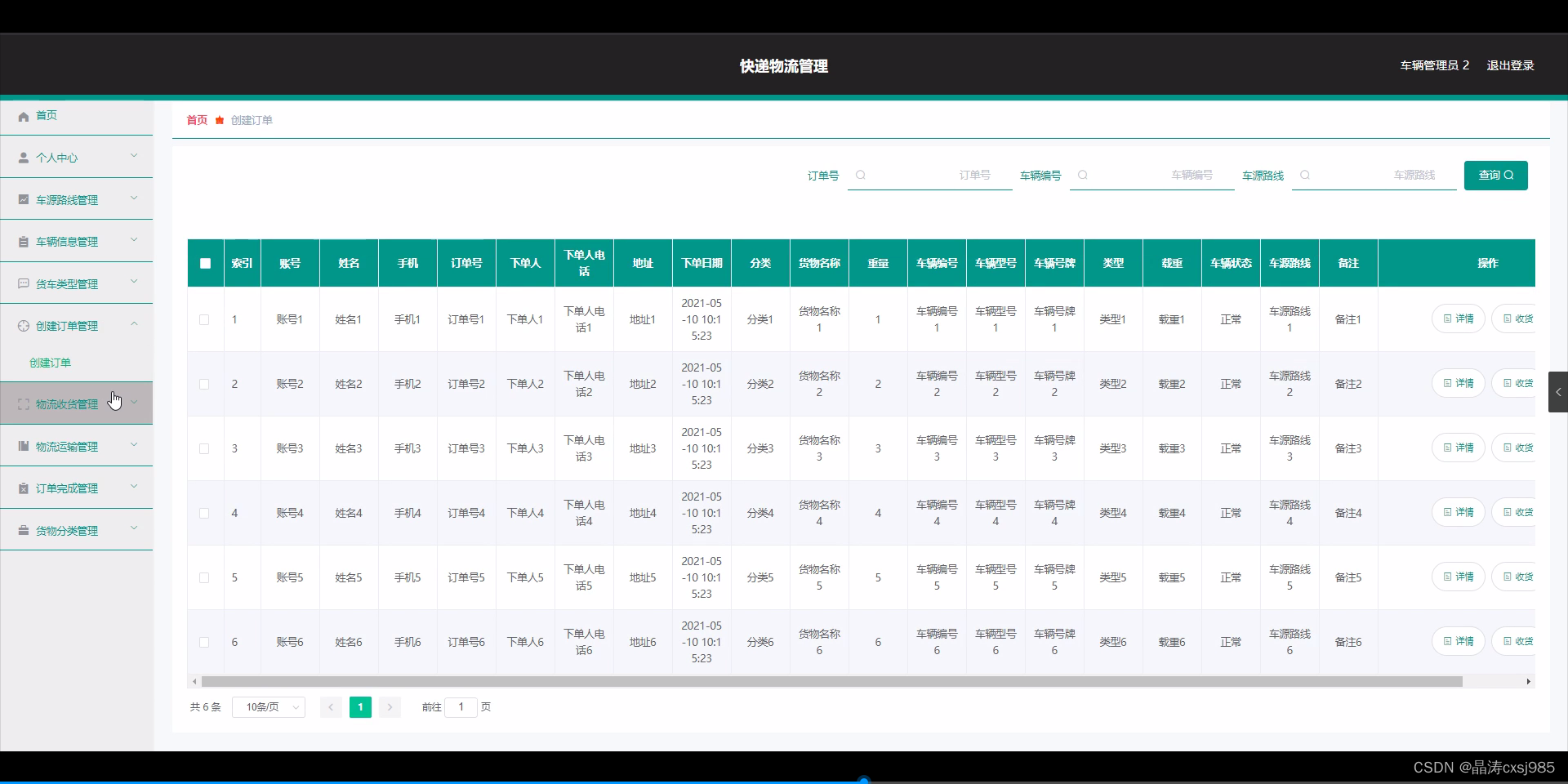Click 退出登录 to log out
This screenshot has width=1568, height=784.
click(1510, 65)
